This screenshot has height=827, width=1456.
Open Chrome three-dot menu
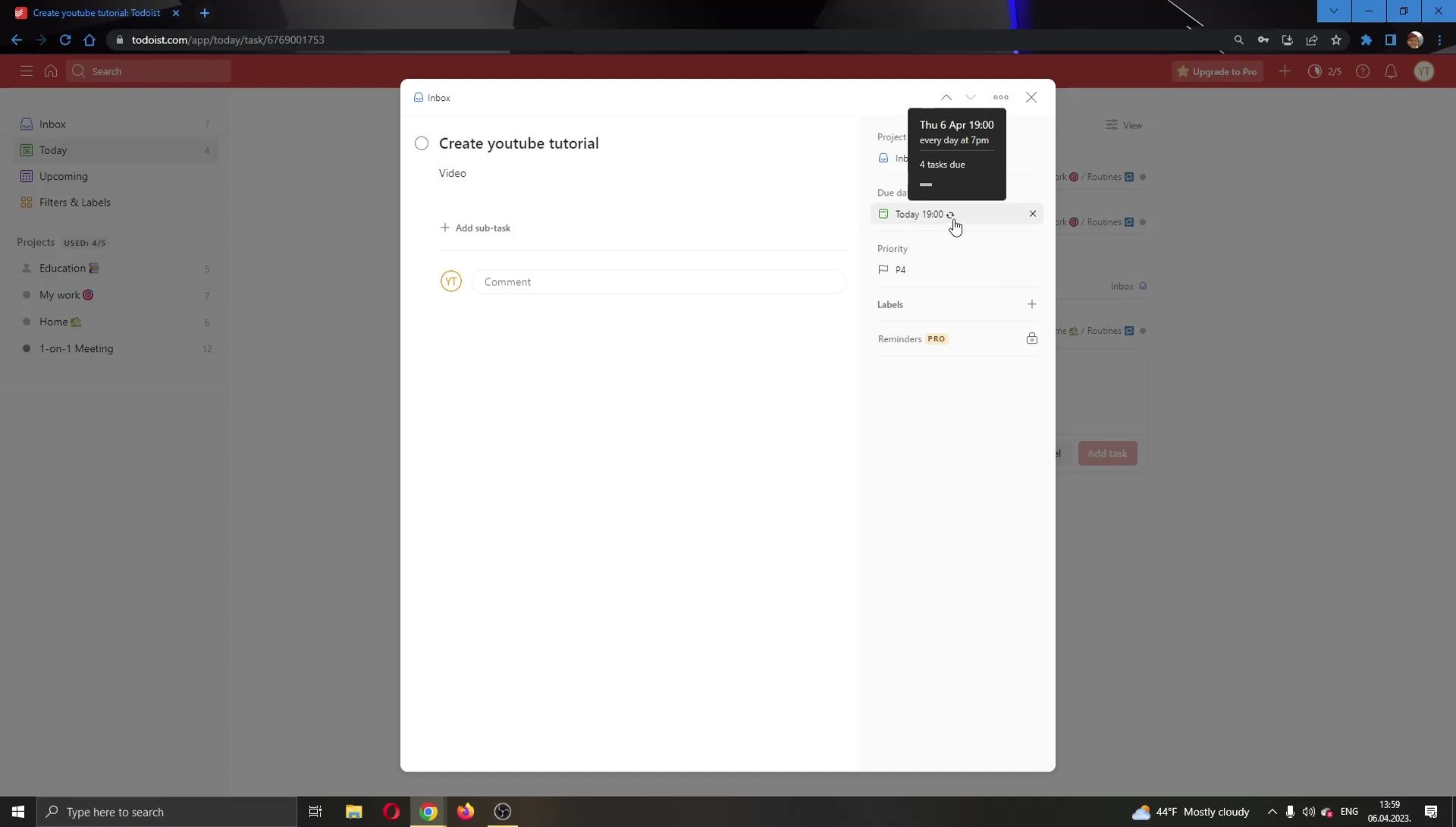tap(1439, 39)
